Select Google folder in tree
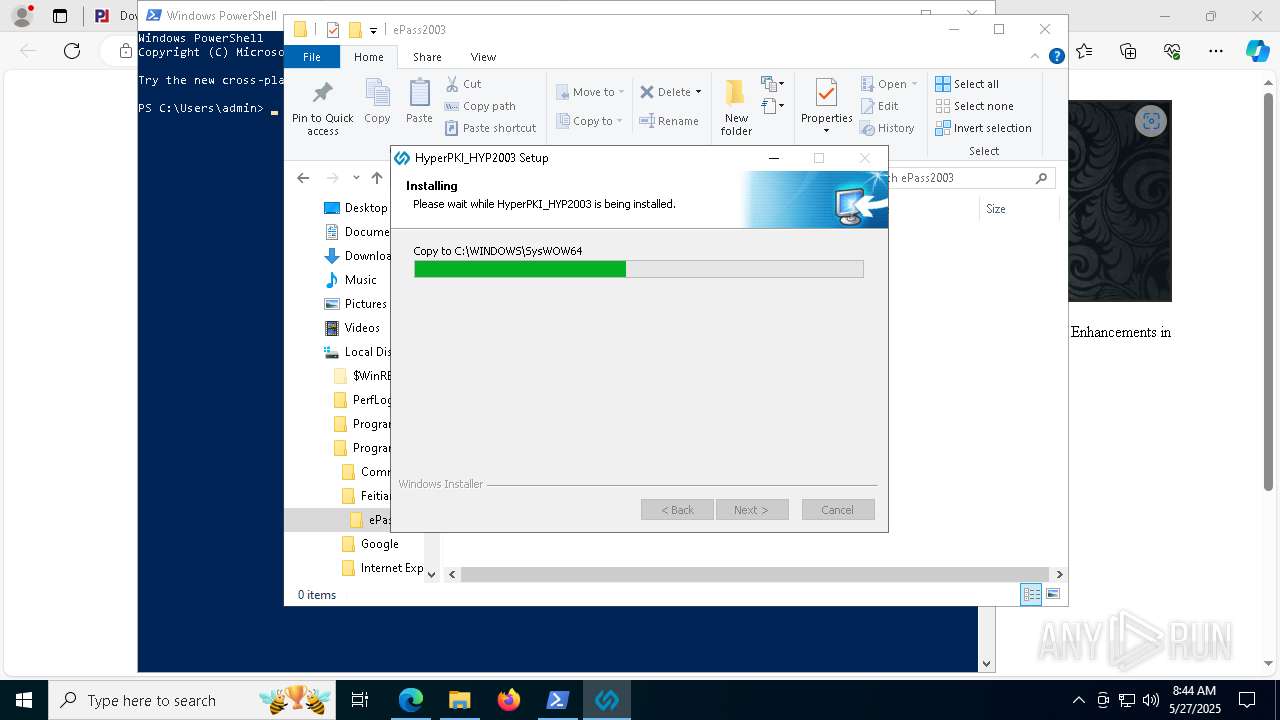Screen dimensions: 1280x720 click(x=370, y=544)
